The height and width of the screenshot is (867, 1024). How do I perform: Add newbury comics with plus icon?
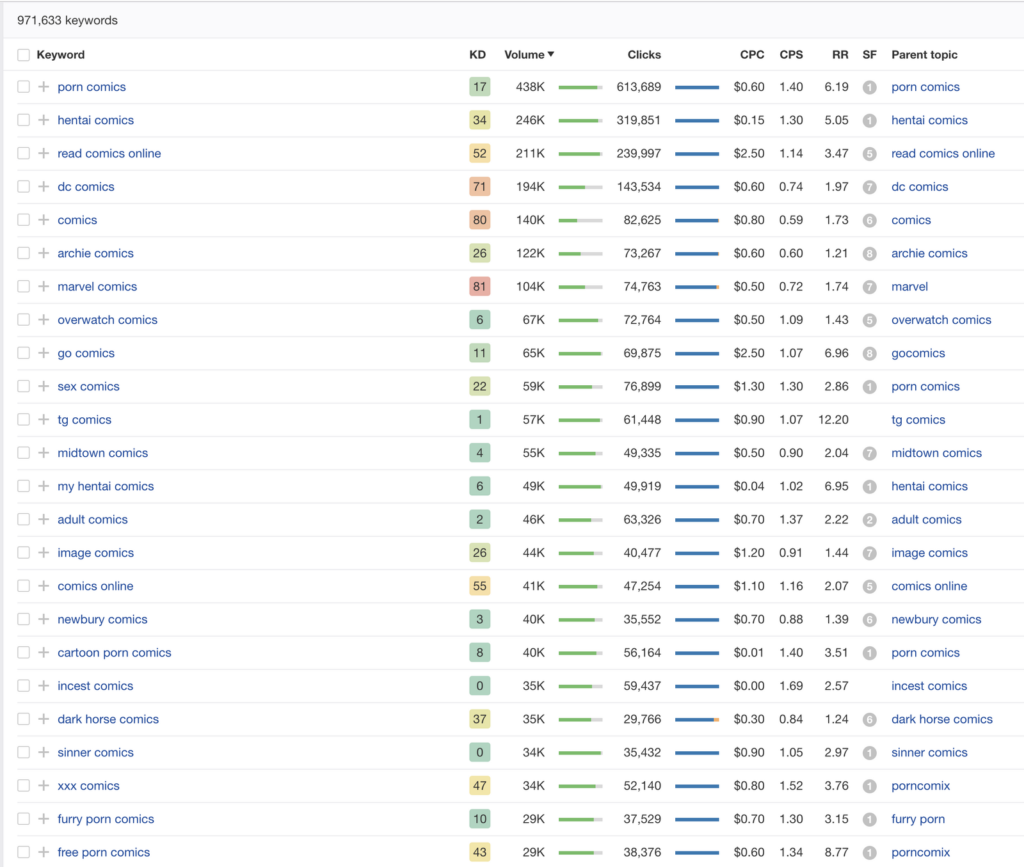(x=44, y=620)
